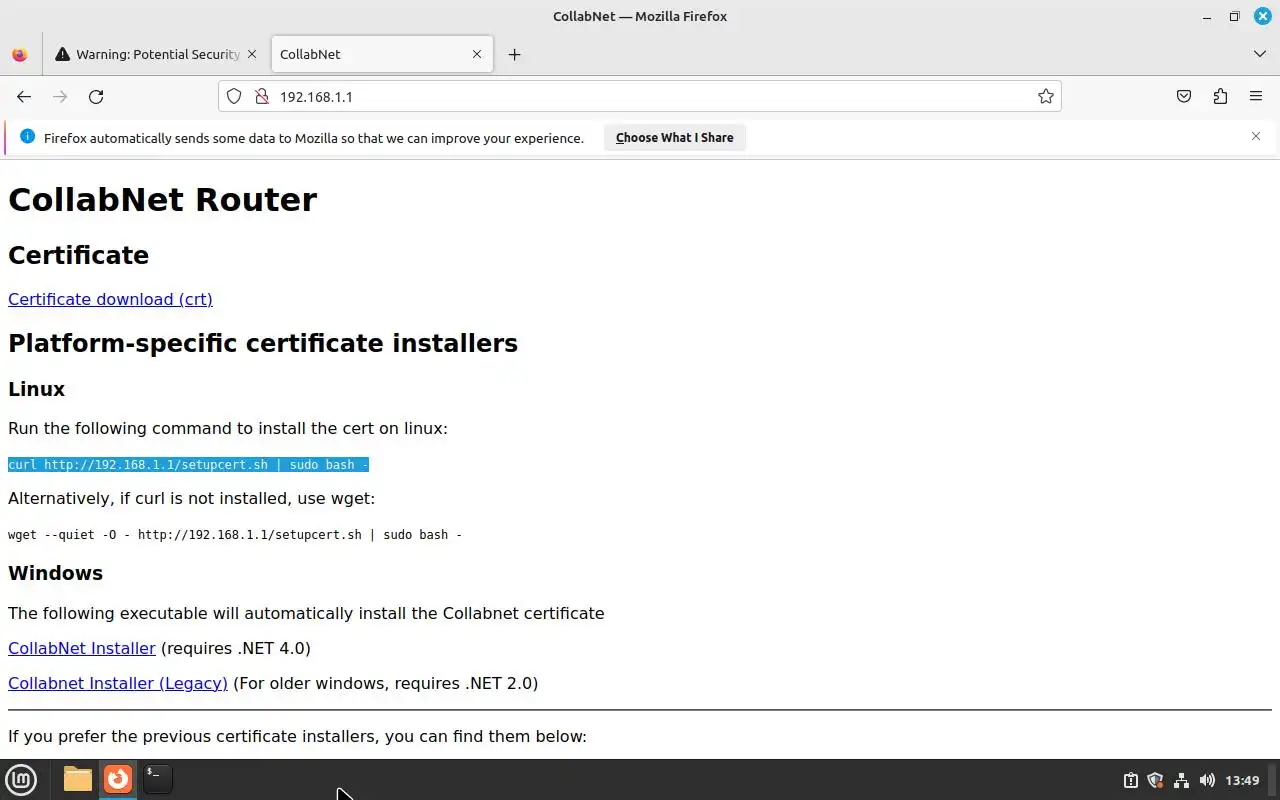
Task: Open the volume speaker tray icon
Action: pos(1207,780)
